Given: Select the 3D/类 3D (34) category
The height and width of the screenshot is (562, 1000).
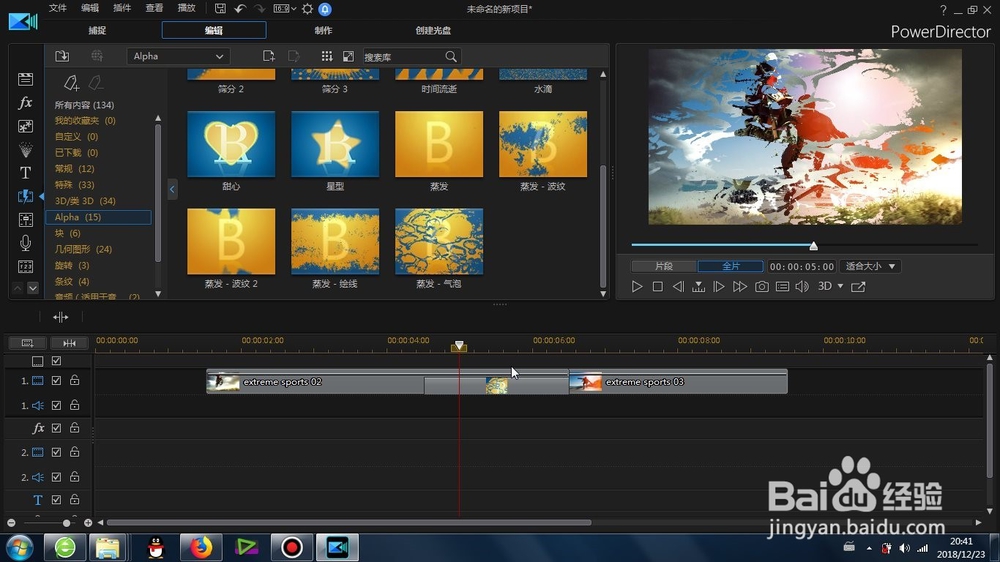Looking at the screenshot, I should (85, 201).
